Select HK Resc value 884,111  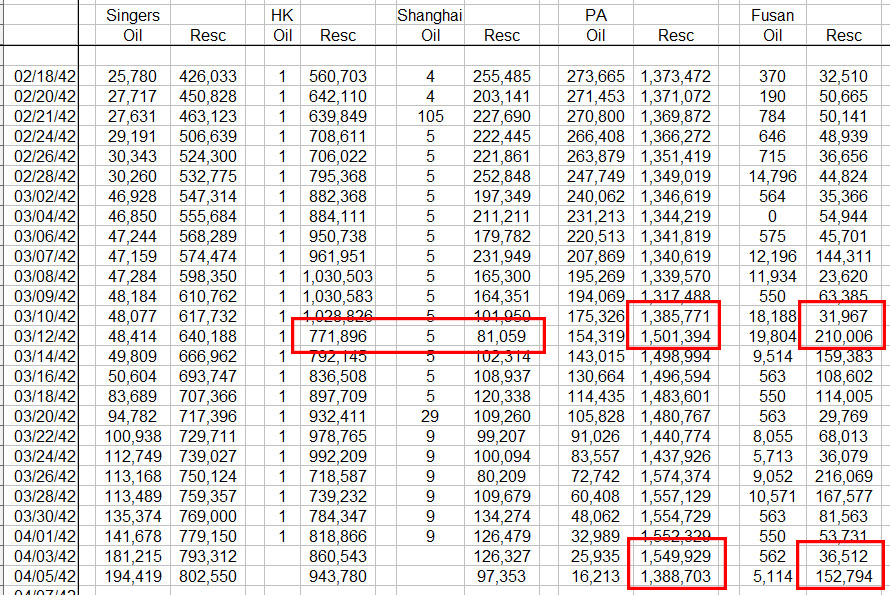tap(338, 216)
